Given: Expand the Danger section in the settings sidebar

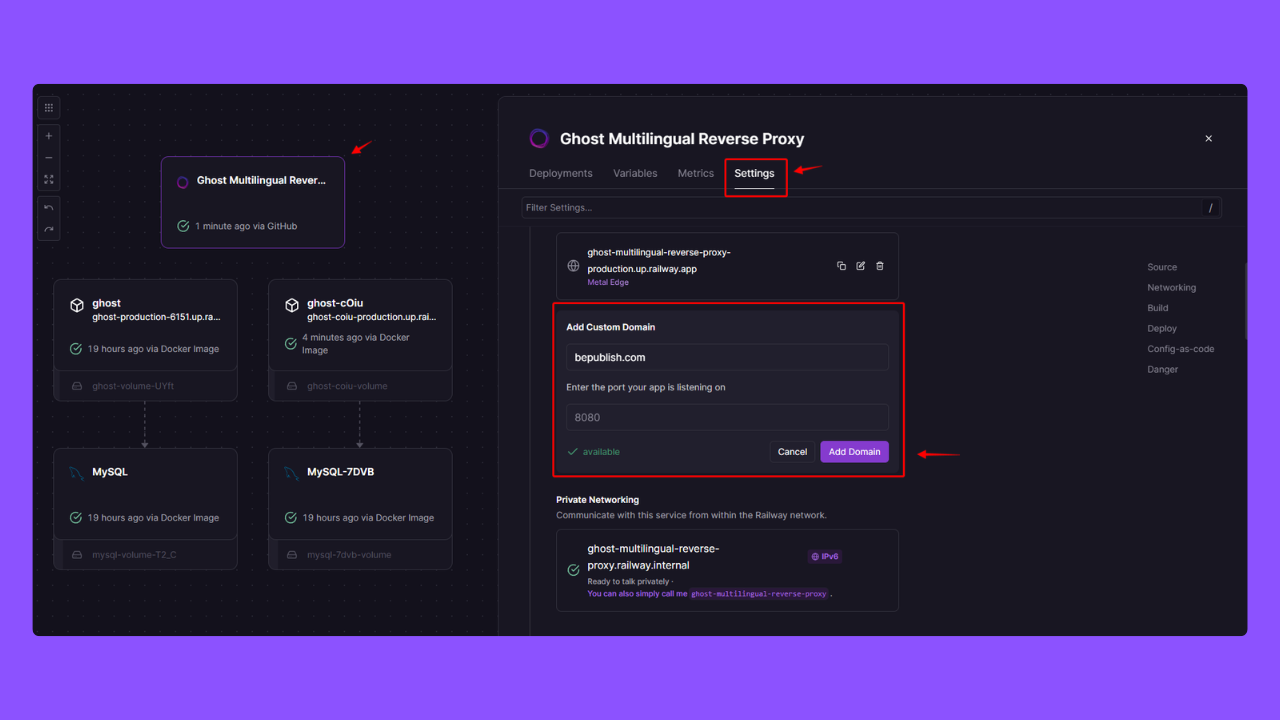Looking at the screenshot, I should click(x=1162, y=369).
